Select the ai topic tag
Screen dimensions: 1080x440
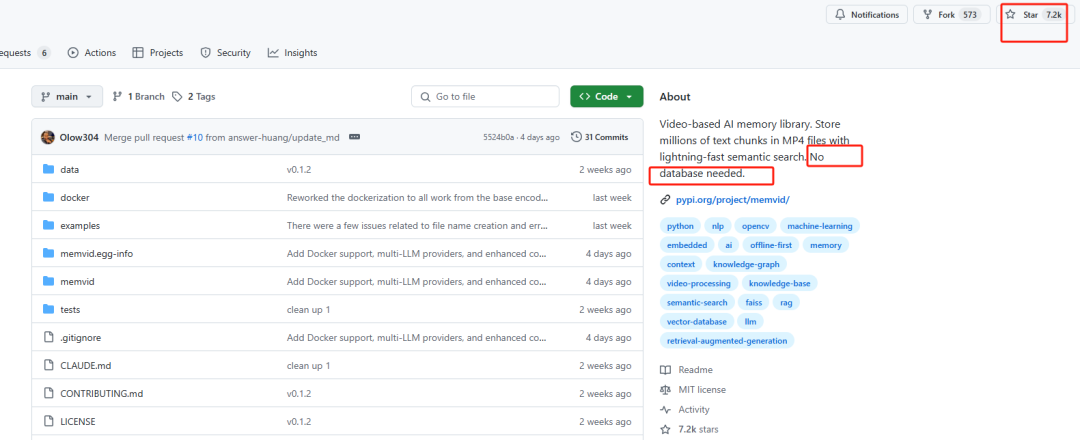[x=729, y=244]
